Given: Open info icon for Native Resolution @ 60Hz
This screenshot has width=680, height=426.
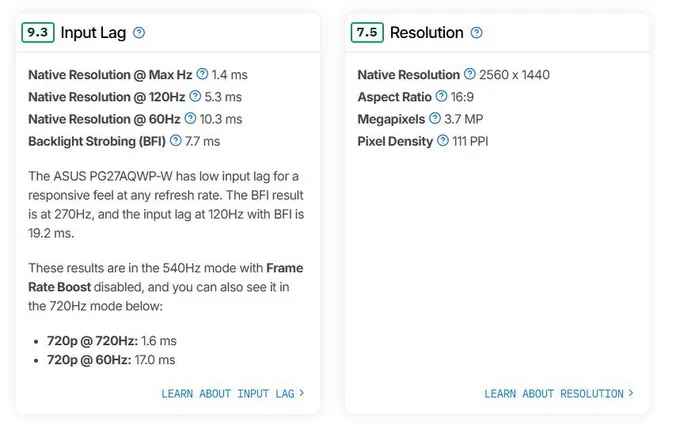Looking at the screenshot, I should click(x=190, y=118).
